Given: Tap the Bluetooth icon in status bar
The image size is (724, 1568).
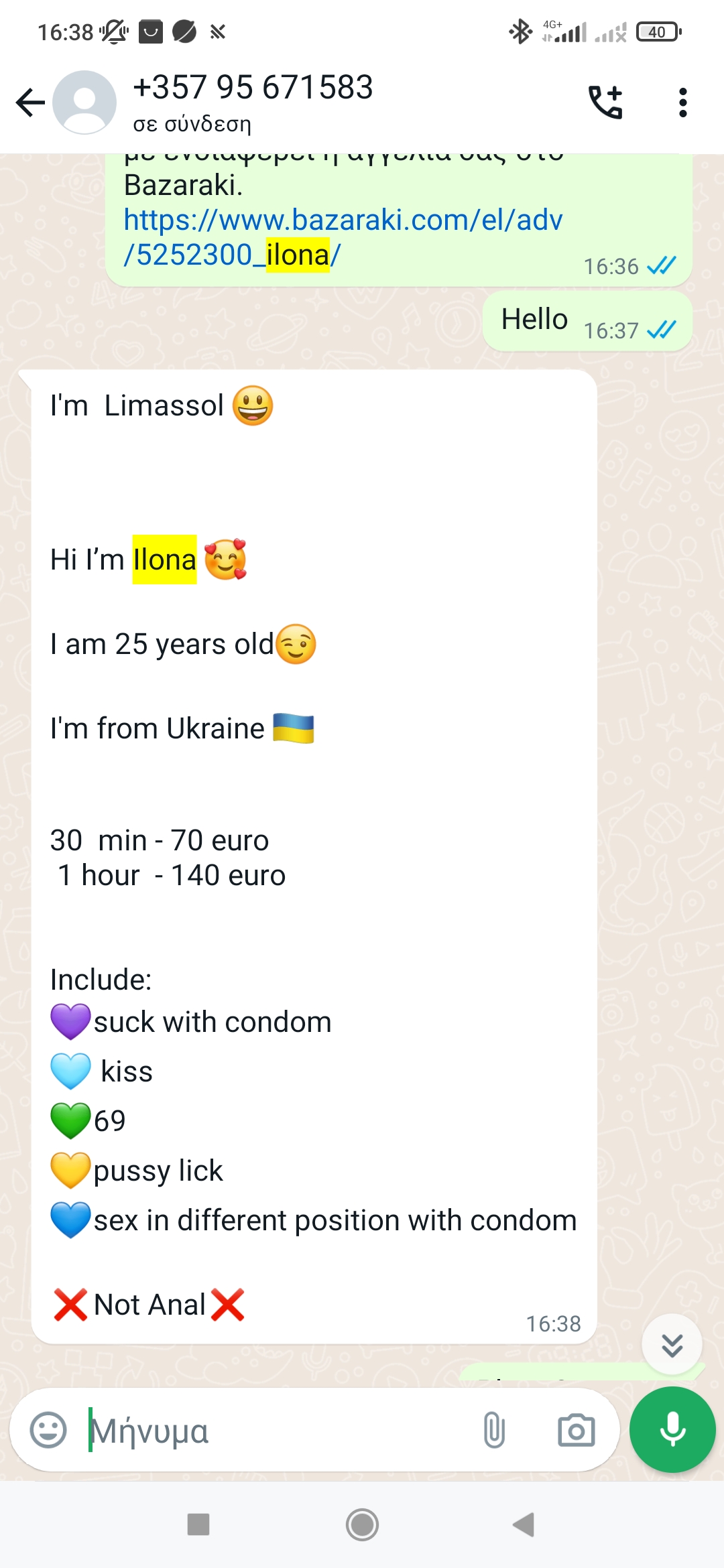Looking at the screenshot, I should click(520, 31).
